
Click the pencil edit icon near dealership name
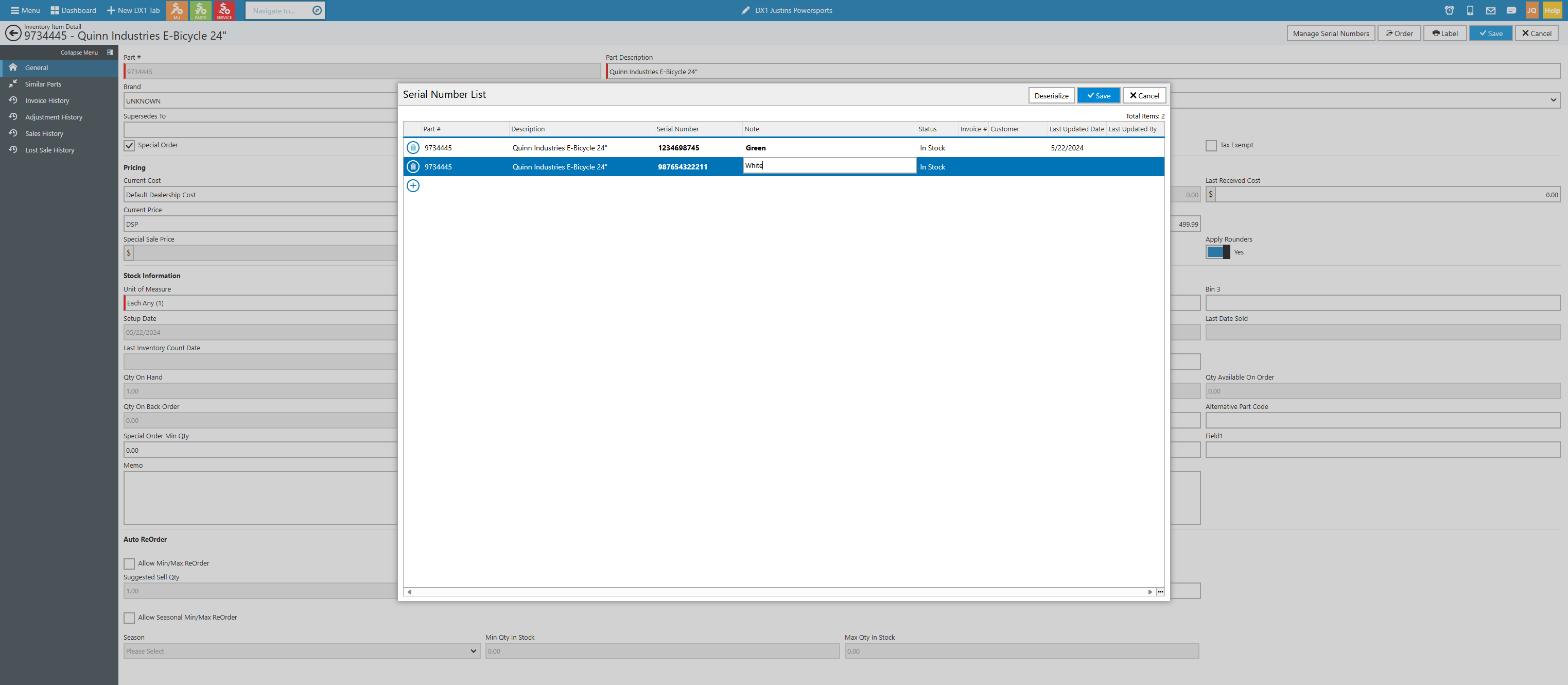tap(745, 10)
